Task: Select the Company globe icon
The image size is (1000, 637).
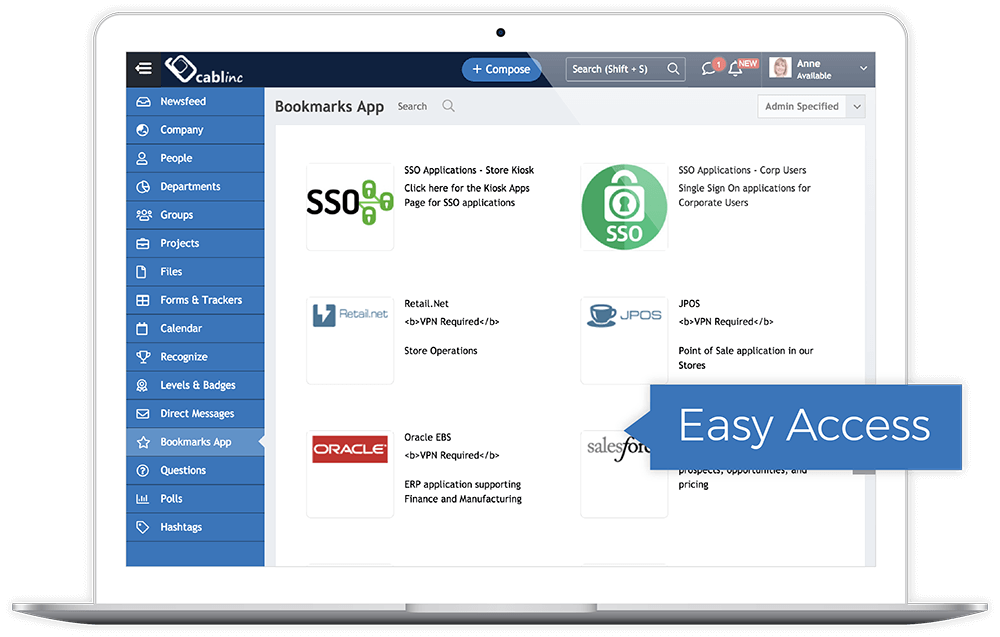Action: pyautogui.click(x=143, y=130)
